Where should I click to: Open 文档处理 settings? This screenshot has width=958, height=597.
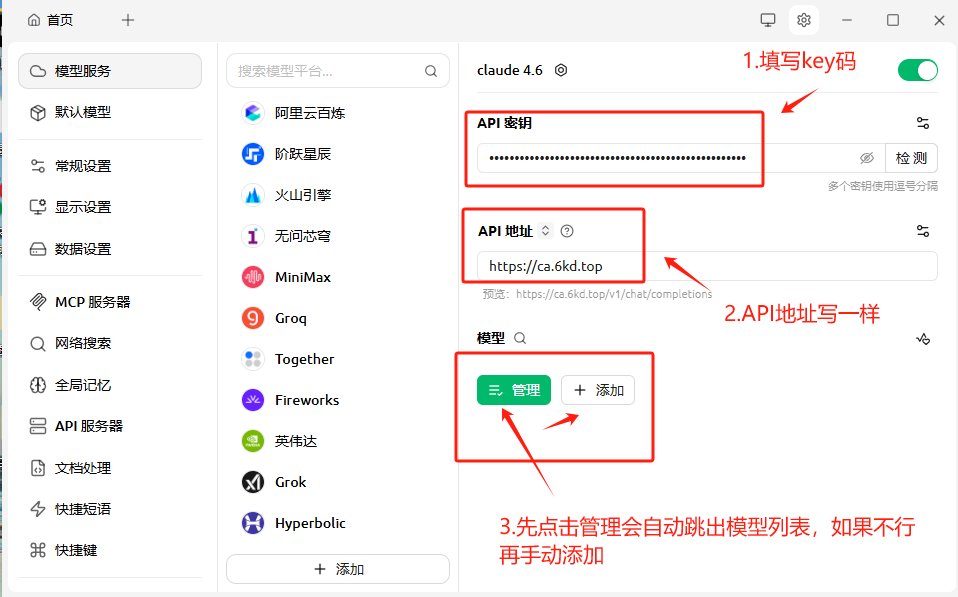tap(110, 468)
